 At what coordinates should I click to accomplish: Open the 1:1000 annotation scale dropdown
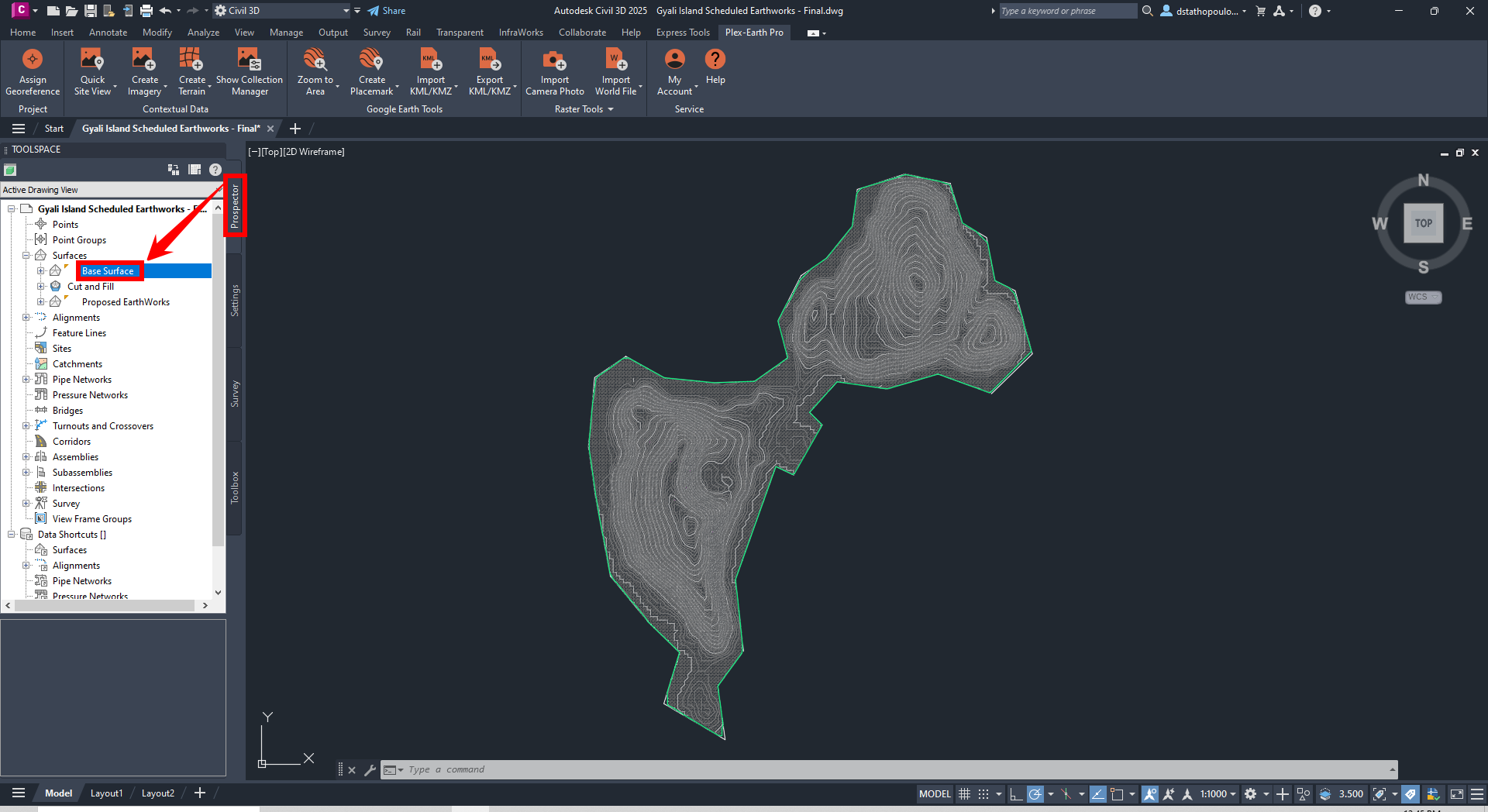1218,794
